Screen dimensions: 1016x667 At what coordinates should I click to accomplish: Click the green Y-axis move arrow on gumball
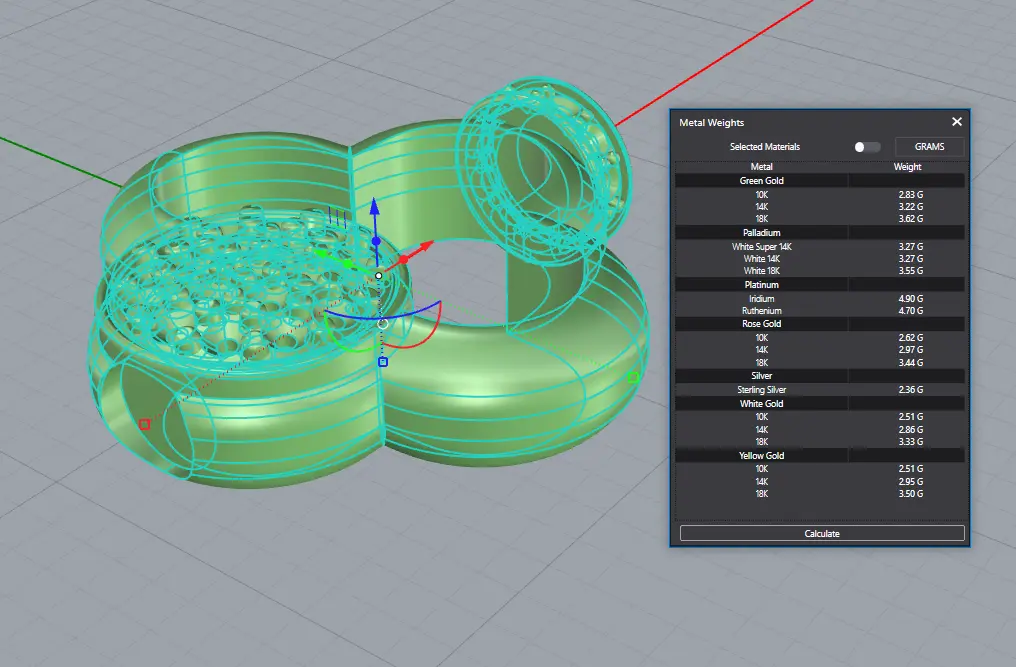click(322, 253)
